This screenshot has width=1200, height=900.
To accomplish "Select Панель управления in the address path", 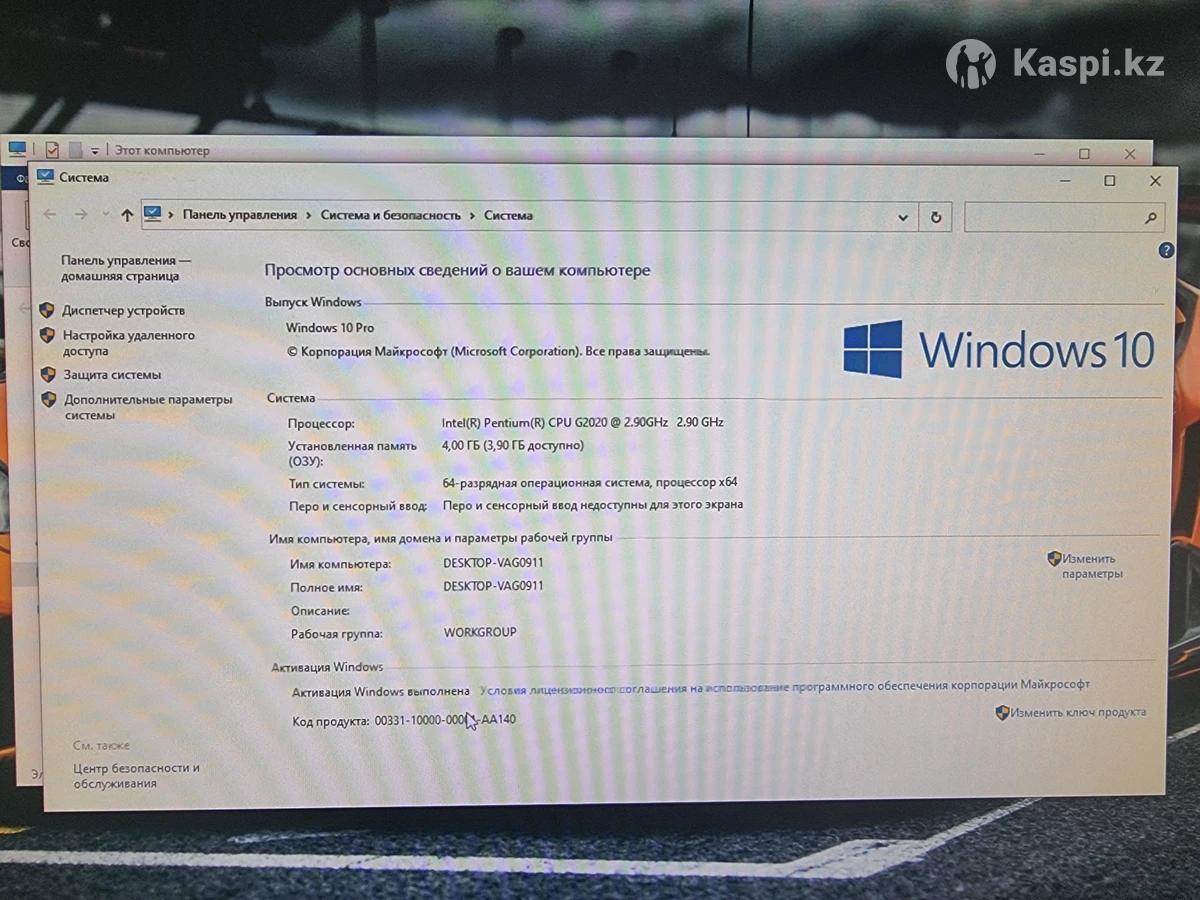I will (x=239, y=215).
